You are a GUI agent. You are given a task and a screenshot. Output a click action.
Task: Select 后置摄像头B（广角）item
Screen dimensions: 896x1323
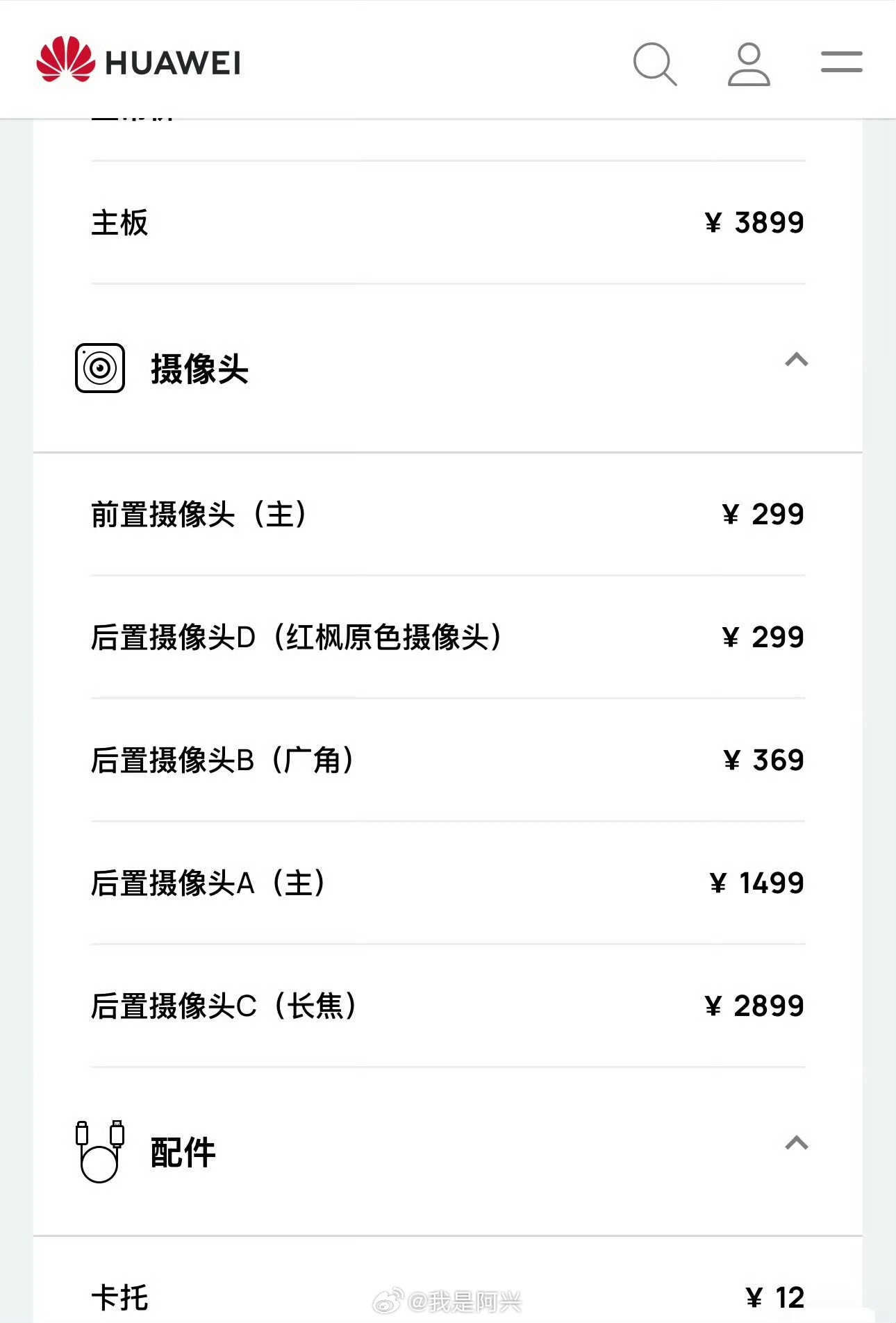[x=448, y=760]
